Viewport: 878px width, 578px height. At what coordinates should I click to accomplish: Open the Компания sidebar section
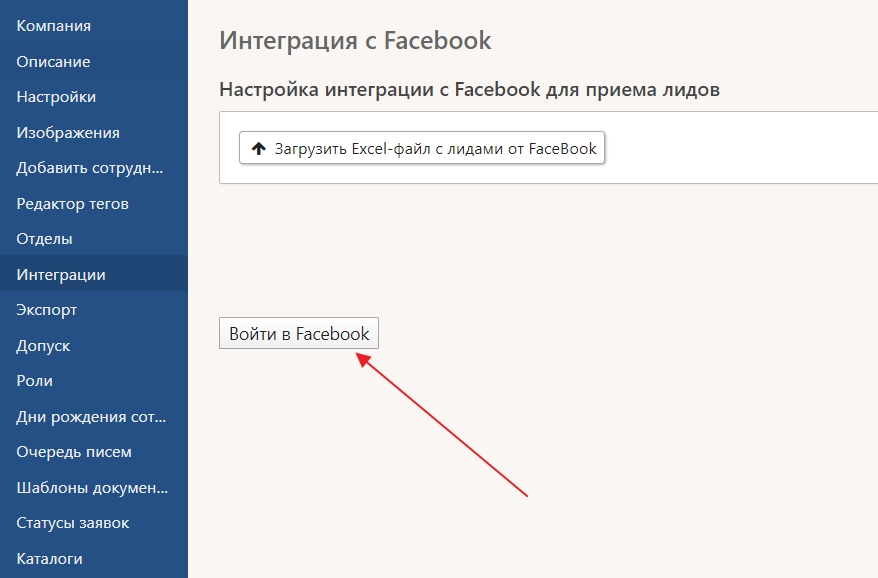tap(54, 26)
